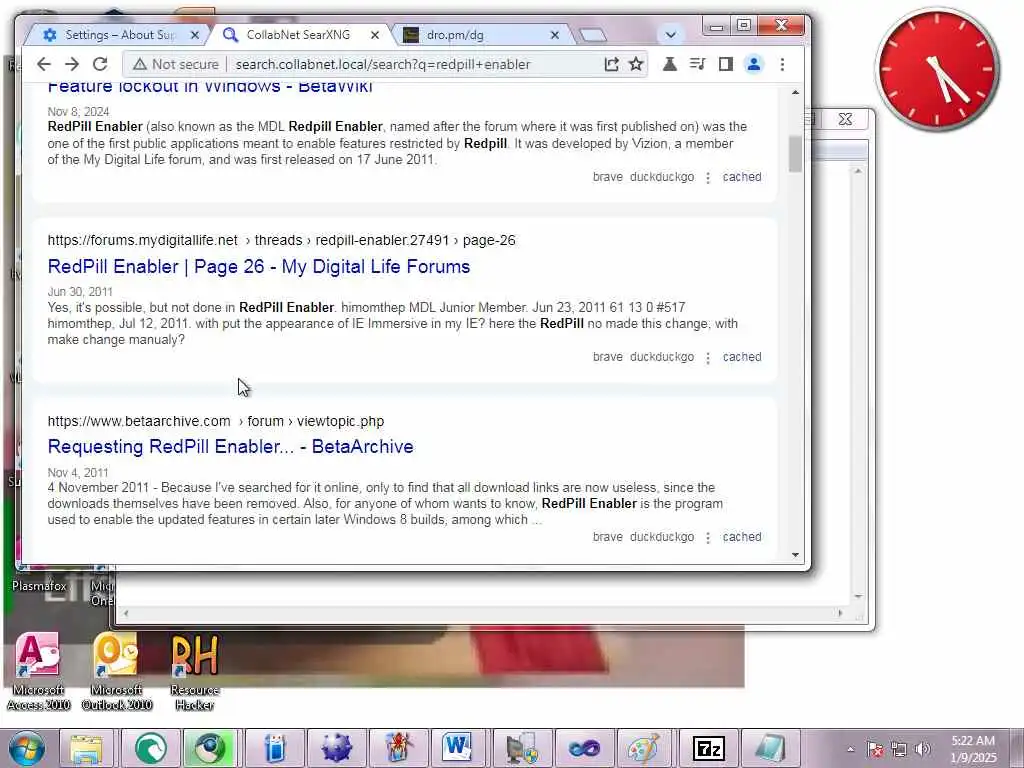Open Microsoft Word from the taskbar
The width and height of the screenshot is (1024, 768).
(x=457, y=748)
